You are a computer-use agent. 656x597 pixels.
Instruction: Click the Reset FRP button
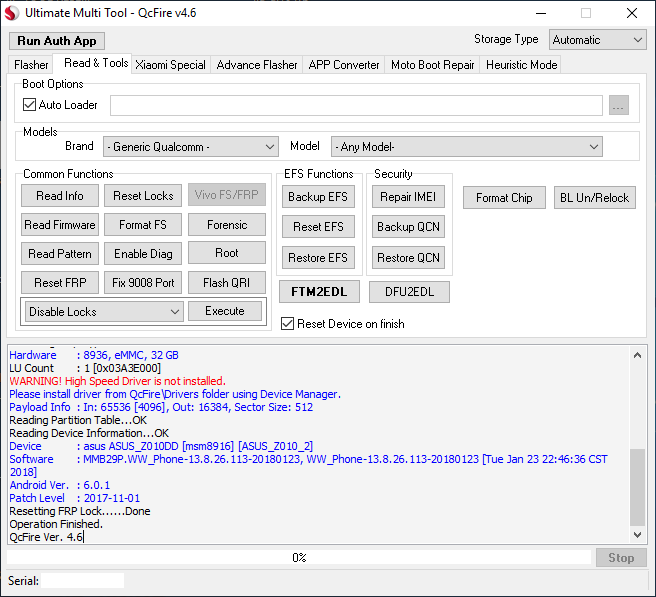60,283
